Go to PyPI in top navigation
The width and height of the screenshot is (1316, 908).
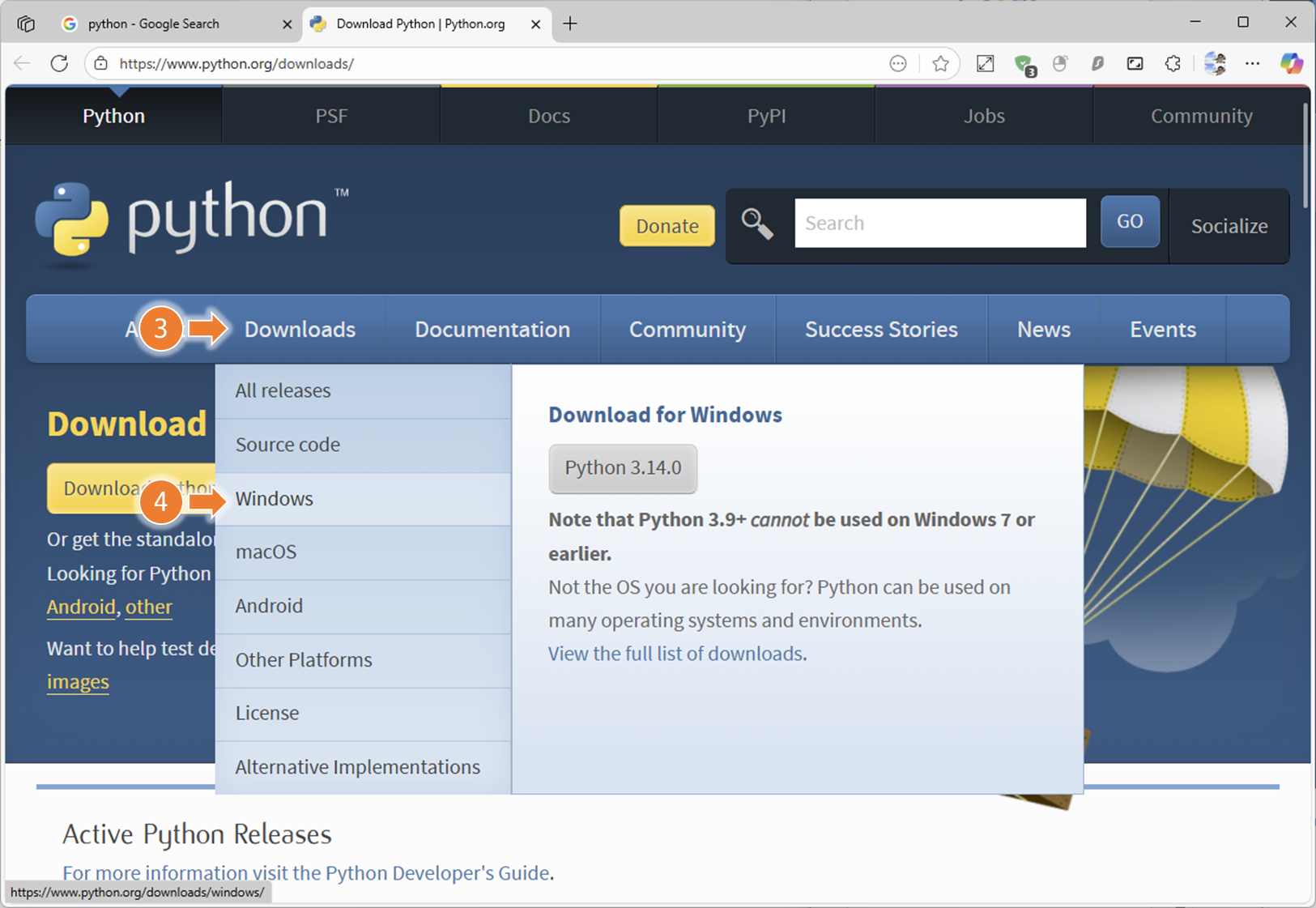[766, 116]
